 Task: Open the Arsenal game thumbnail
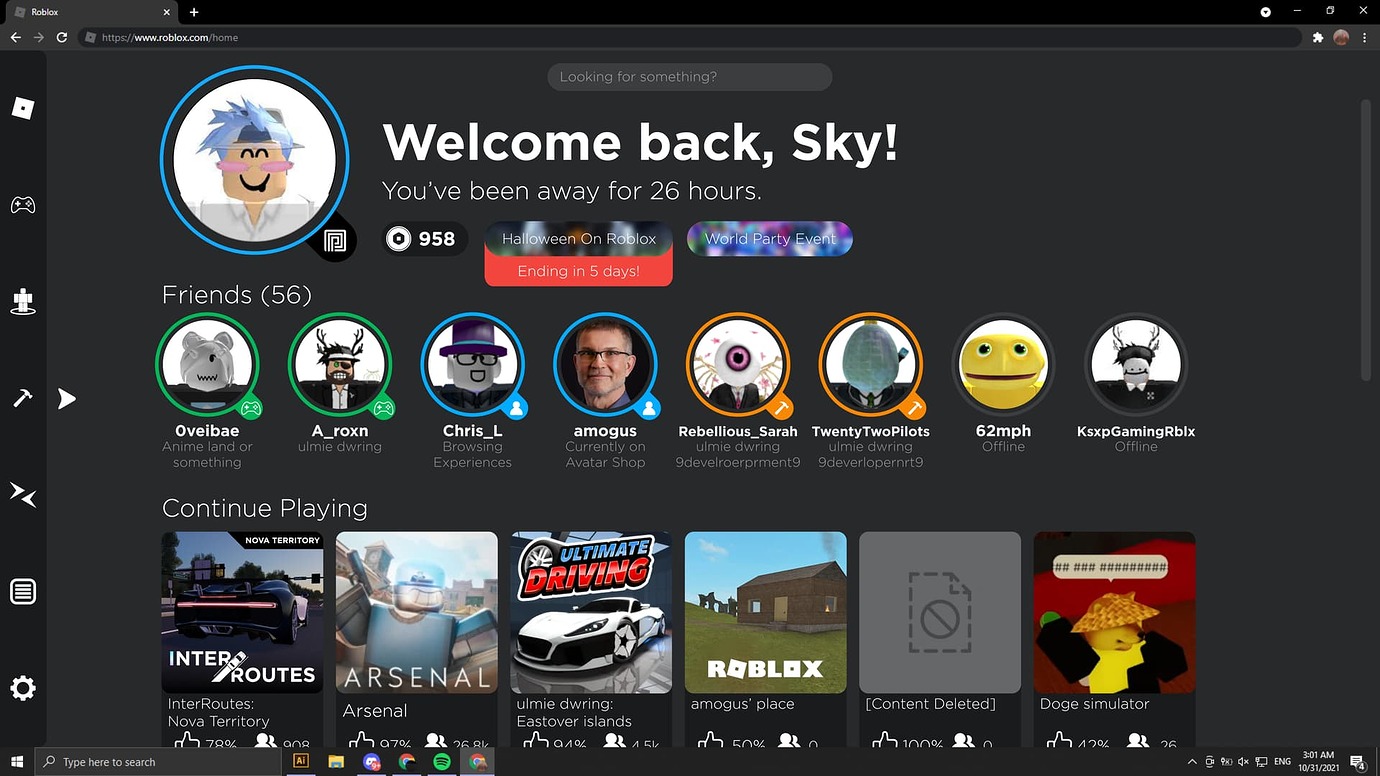[416, 612]
